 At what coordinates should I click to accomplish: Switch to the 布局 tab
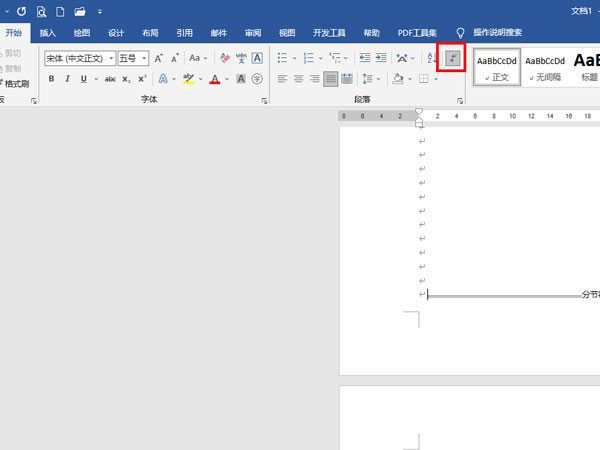click(x=150, y=33)
